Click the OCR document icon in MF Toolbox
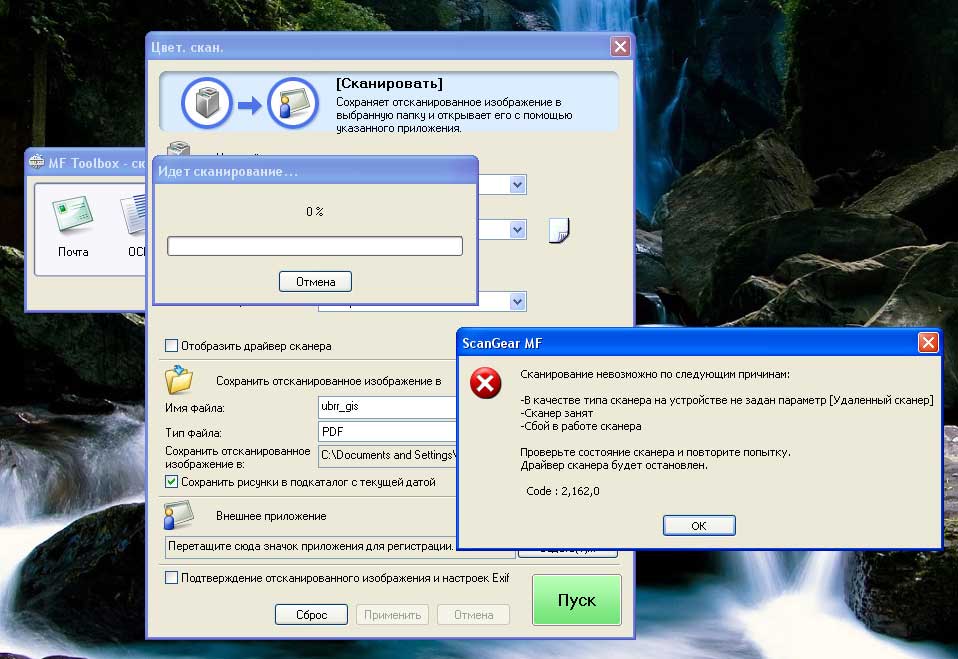Image resolution: width=958 pixels, height=659 pixels. (x=134, y=214)
